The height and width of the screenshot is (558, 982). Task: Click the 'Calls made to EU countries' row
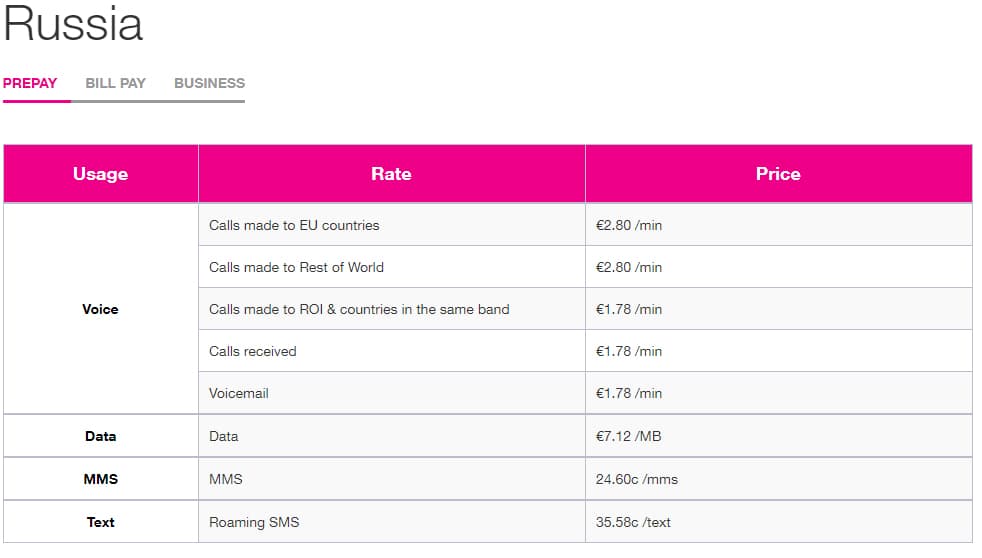(x=294, y=225)
